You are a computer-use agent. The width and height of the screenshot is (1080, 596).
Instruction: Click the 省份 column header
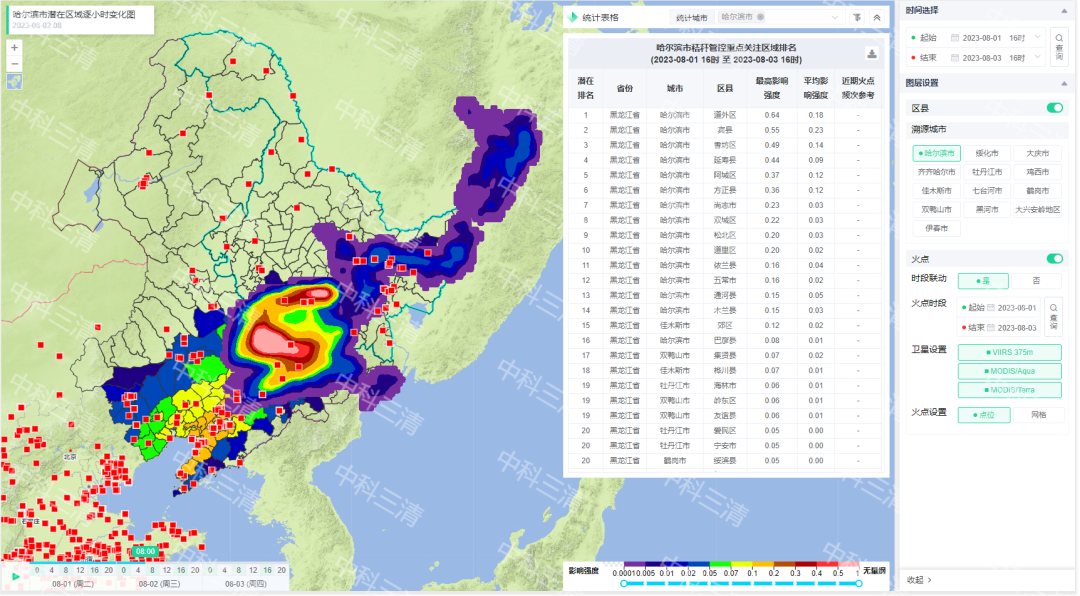(625, 88)
